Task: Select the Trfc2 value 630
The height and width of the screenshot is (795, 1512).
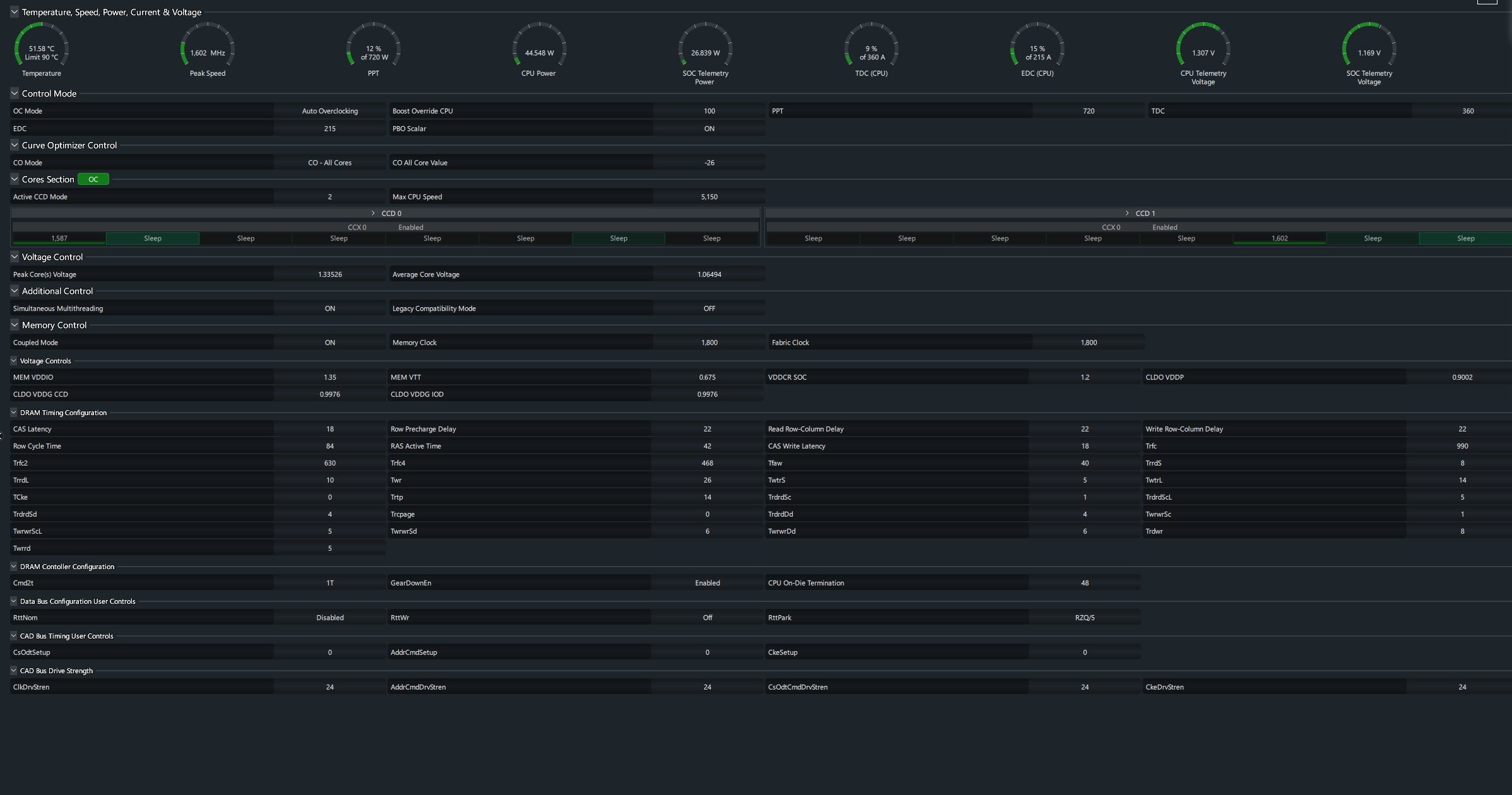Action: (330, 463)
